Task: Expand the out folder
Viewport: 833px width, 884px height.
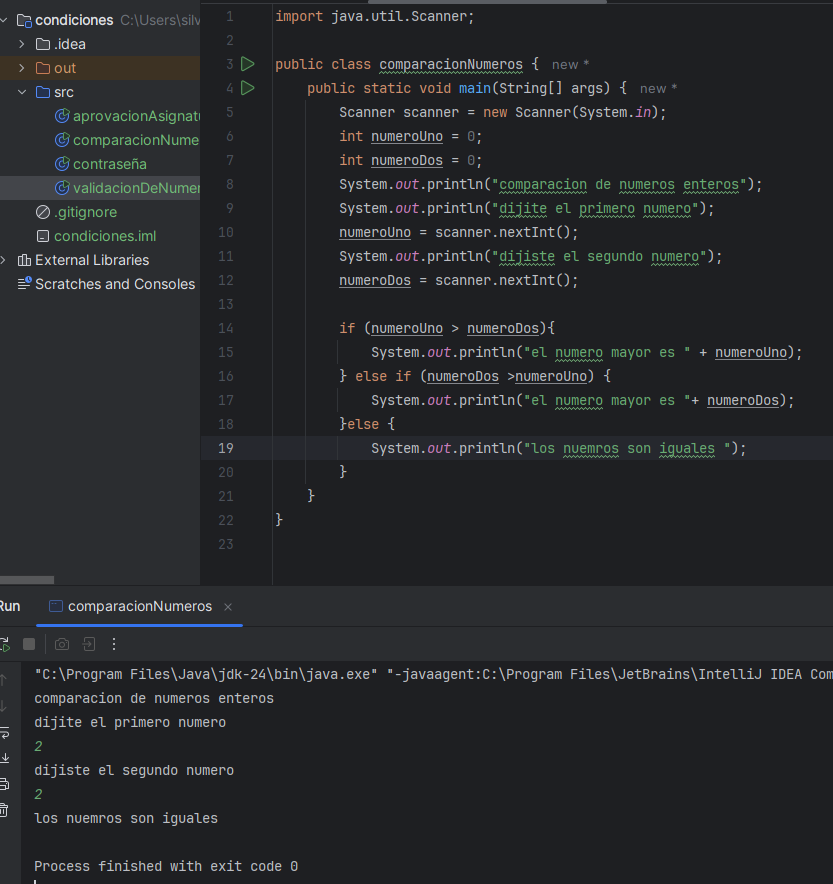Action: click(21, 68)
